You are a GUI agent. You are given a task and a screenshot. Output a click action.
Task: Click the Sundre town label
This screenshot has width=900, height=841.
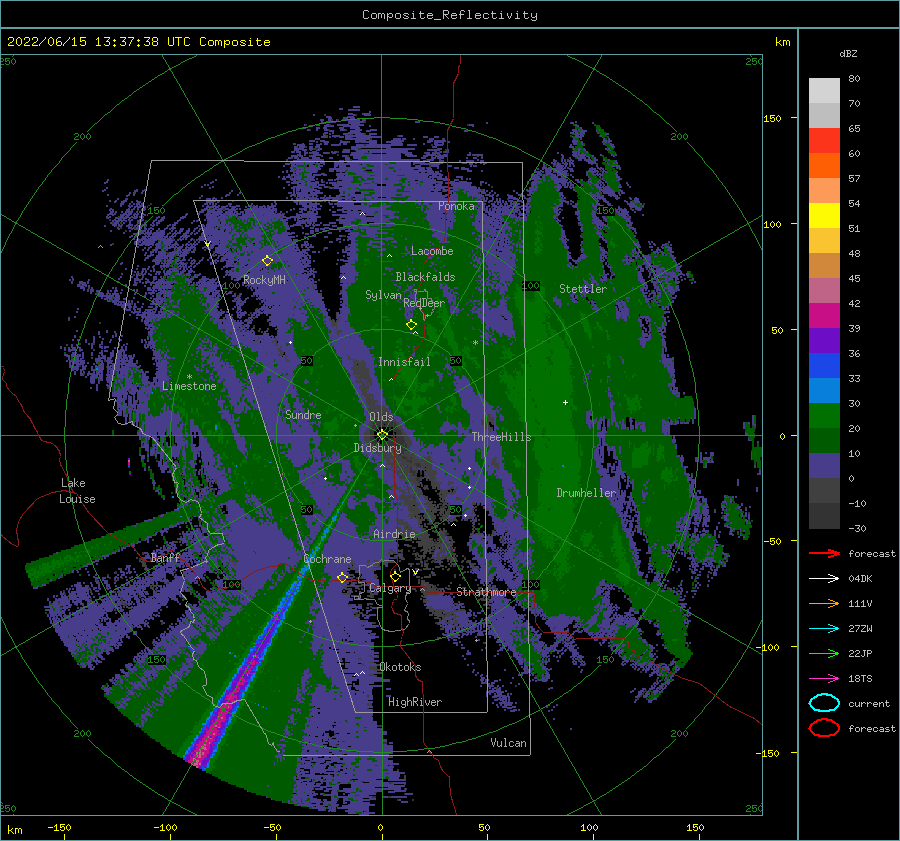(x=303, y=414)
